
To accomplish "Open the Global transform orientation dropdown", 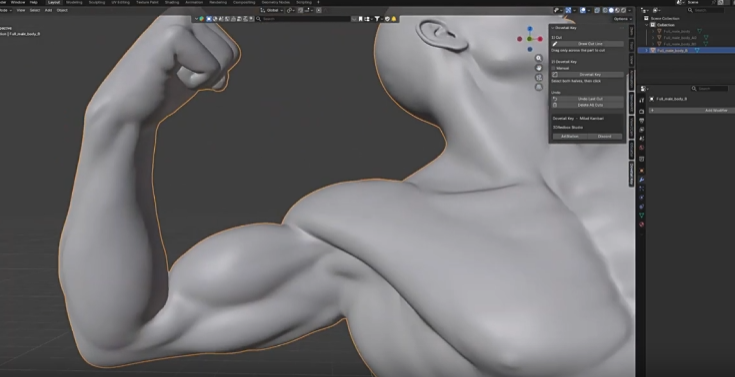I will click(x=272, y=10).
